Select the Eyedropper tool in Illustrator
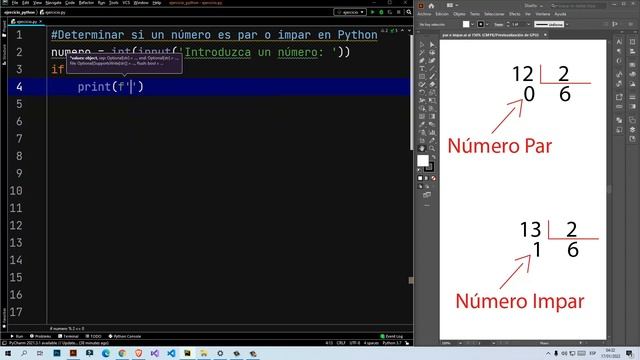Image resolution: width=640 pixels, height=360 pixels. tap(422, 124)
